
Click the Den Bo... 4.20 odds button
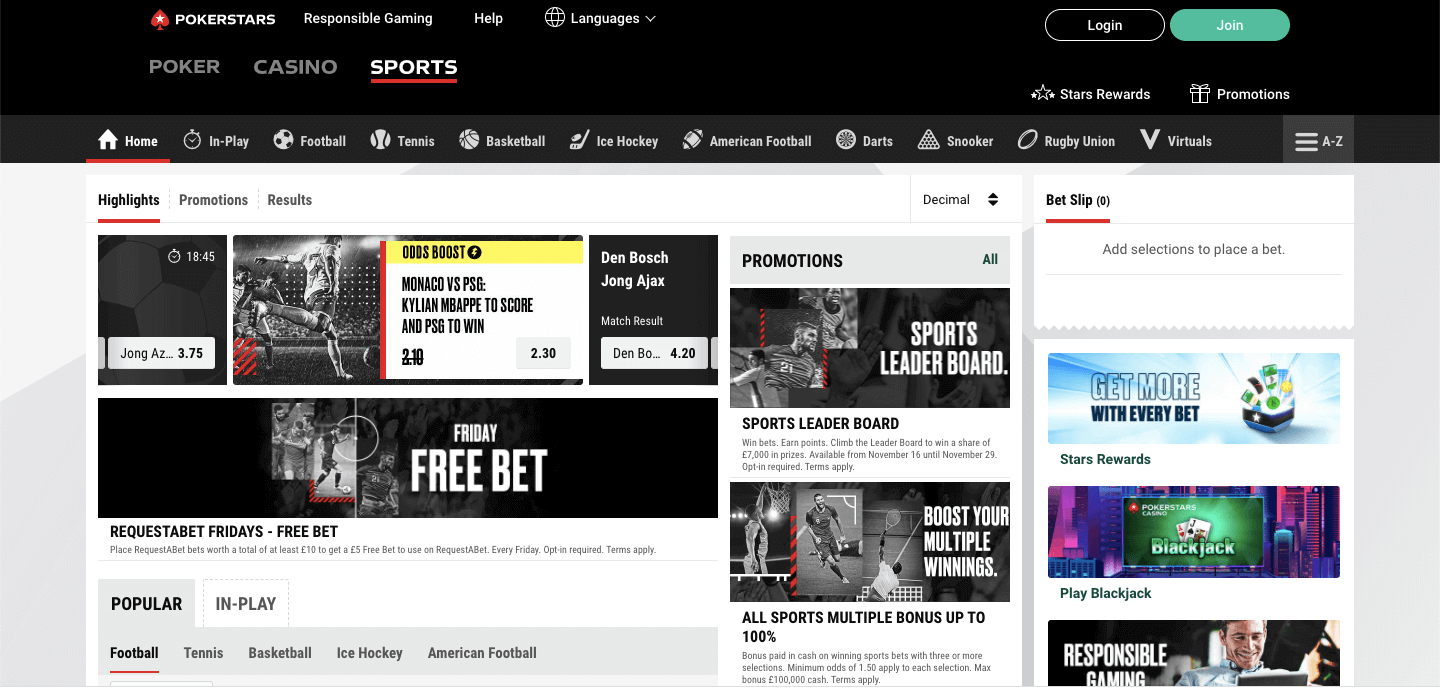click(654, 353)
